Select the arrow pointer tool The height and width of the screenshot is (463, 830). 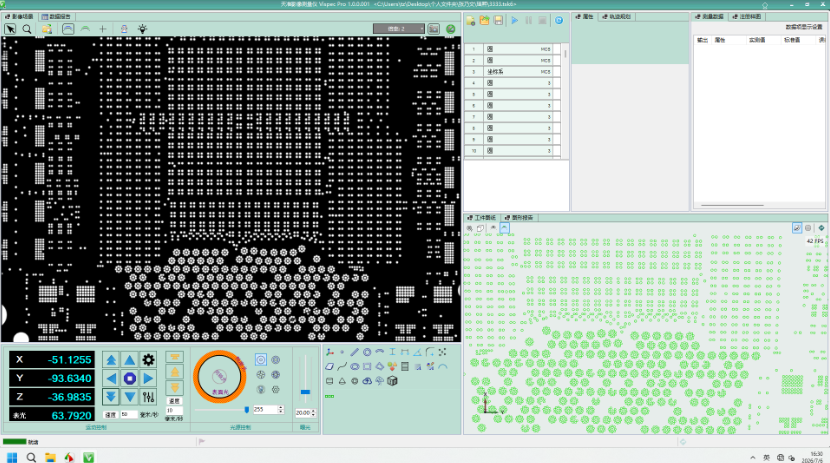(10, 29)
